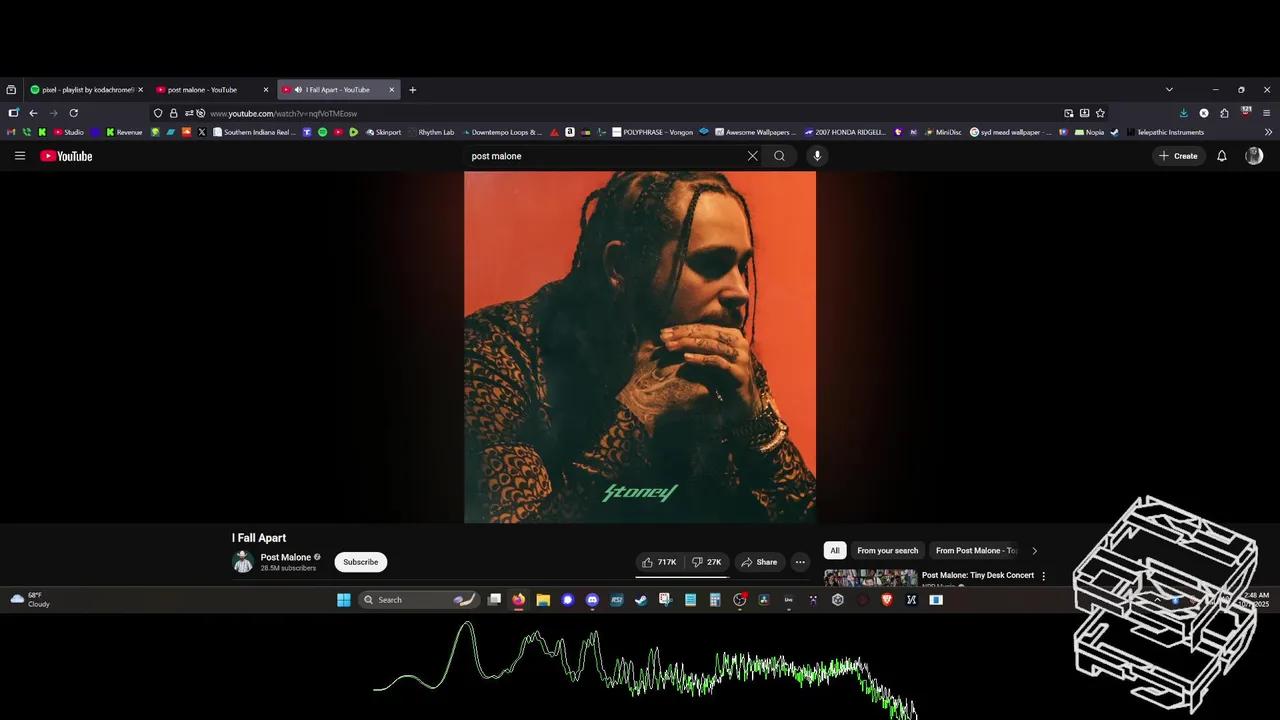
Task: Open Rhythm Lab bookmark
Action: click(x=430, y=132)
